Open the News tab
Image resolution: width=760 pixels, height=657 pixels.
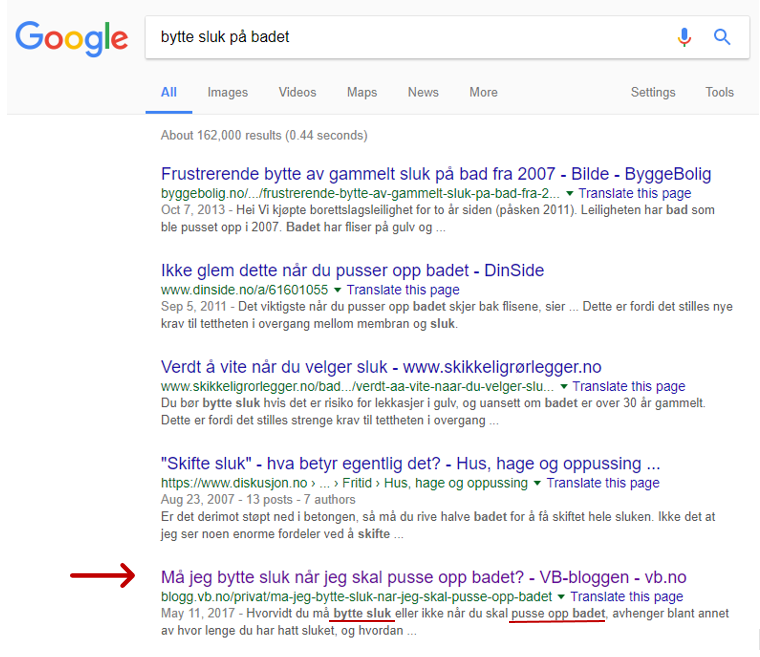click(x=423, y=92)
